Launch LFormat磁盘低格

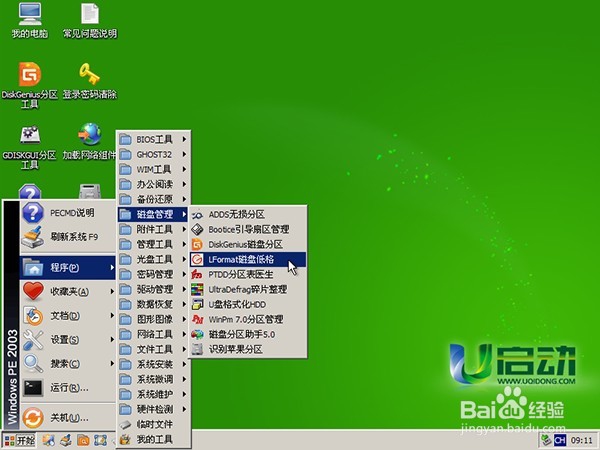(248, 259)
